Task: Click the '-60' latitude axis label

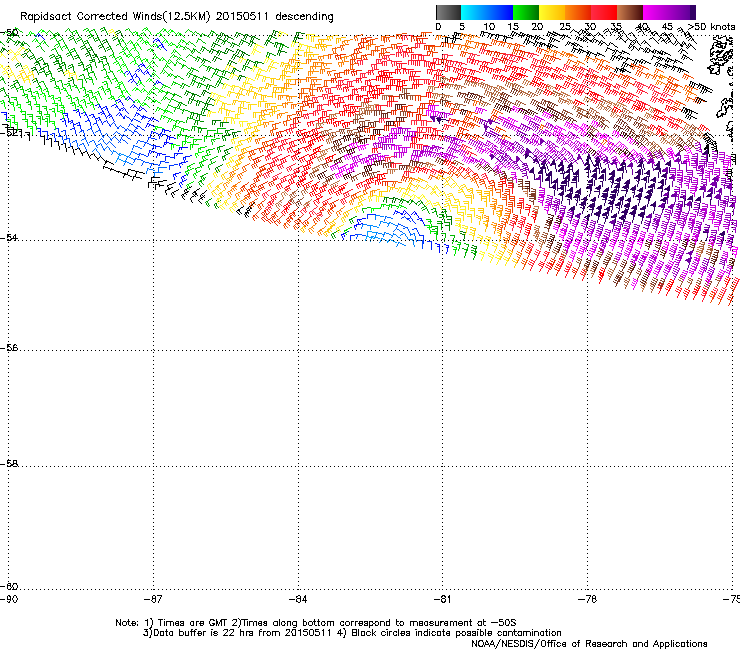Action: pos(9,586)
